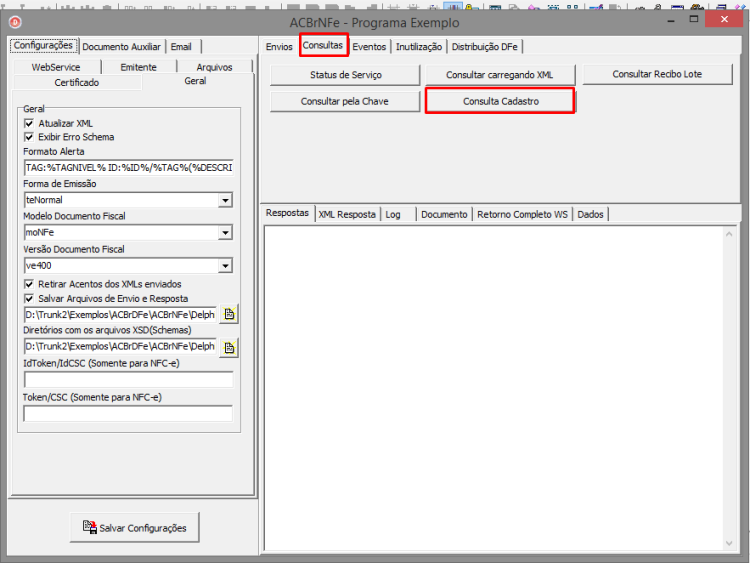Click Status de Serviço button
This screenshot has height=563, width=750.
pyautogui.click(x=345, y=75)
